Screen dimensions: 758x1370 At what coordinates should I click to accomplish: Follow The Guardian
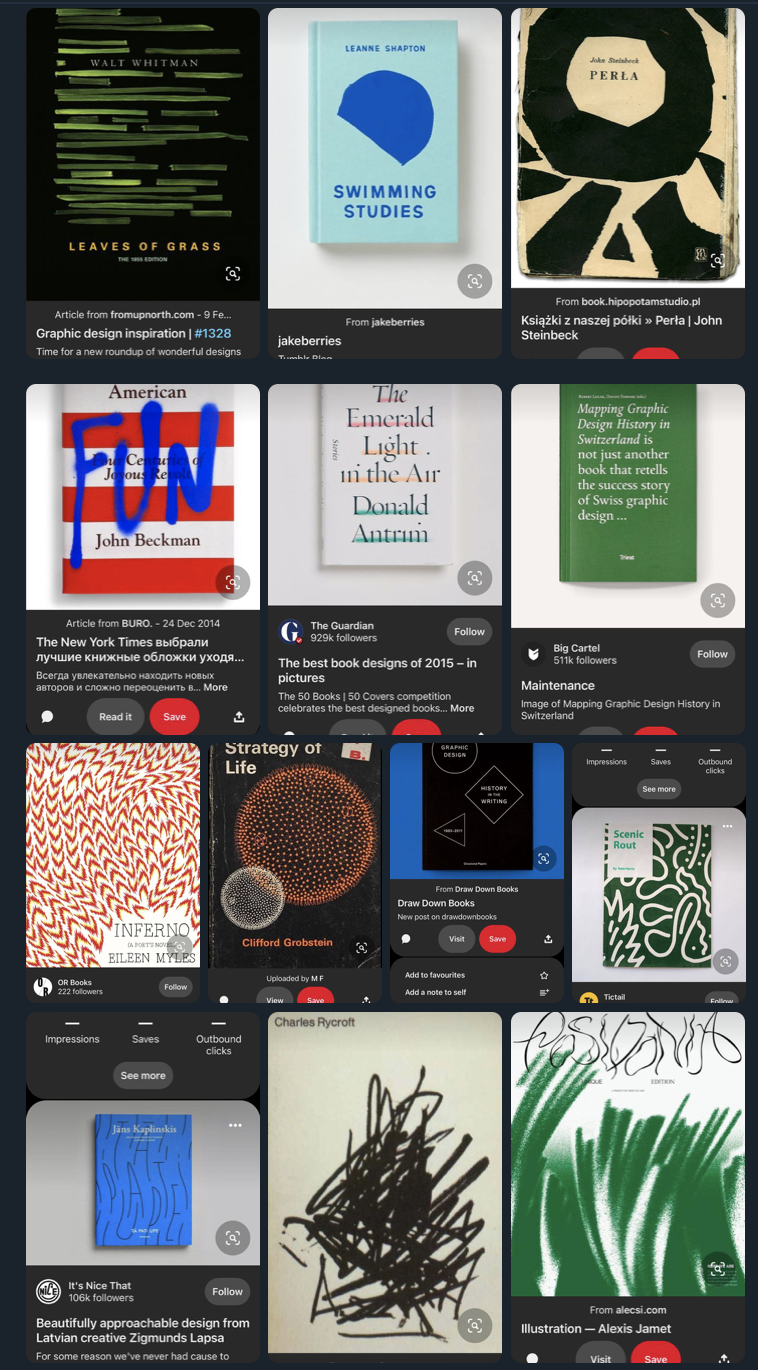click(469, 631)
